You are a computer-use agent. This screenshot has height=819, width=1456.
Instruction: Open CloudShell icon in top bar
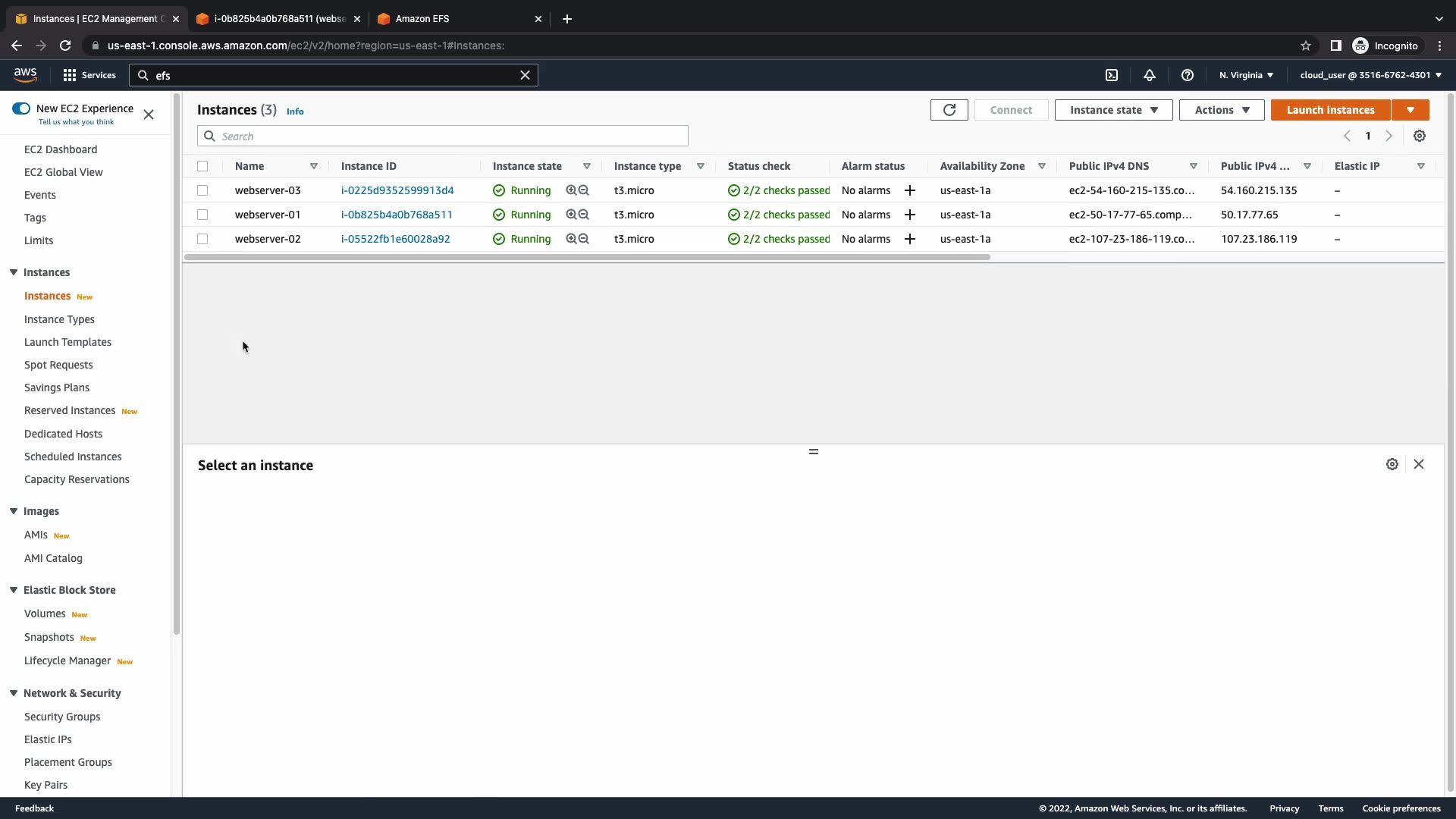click(1112, 75)
